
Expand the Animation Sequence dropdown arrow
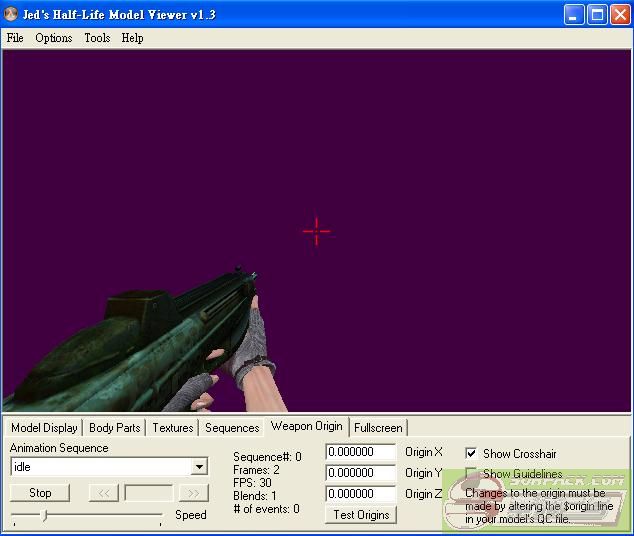(199, 467)
